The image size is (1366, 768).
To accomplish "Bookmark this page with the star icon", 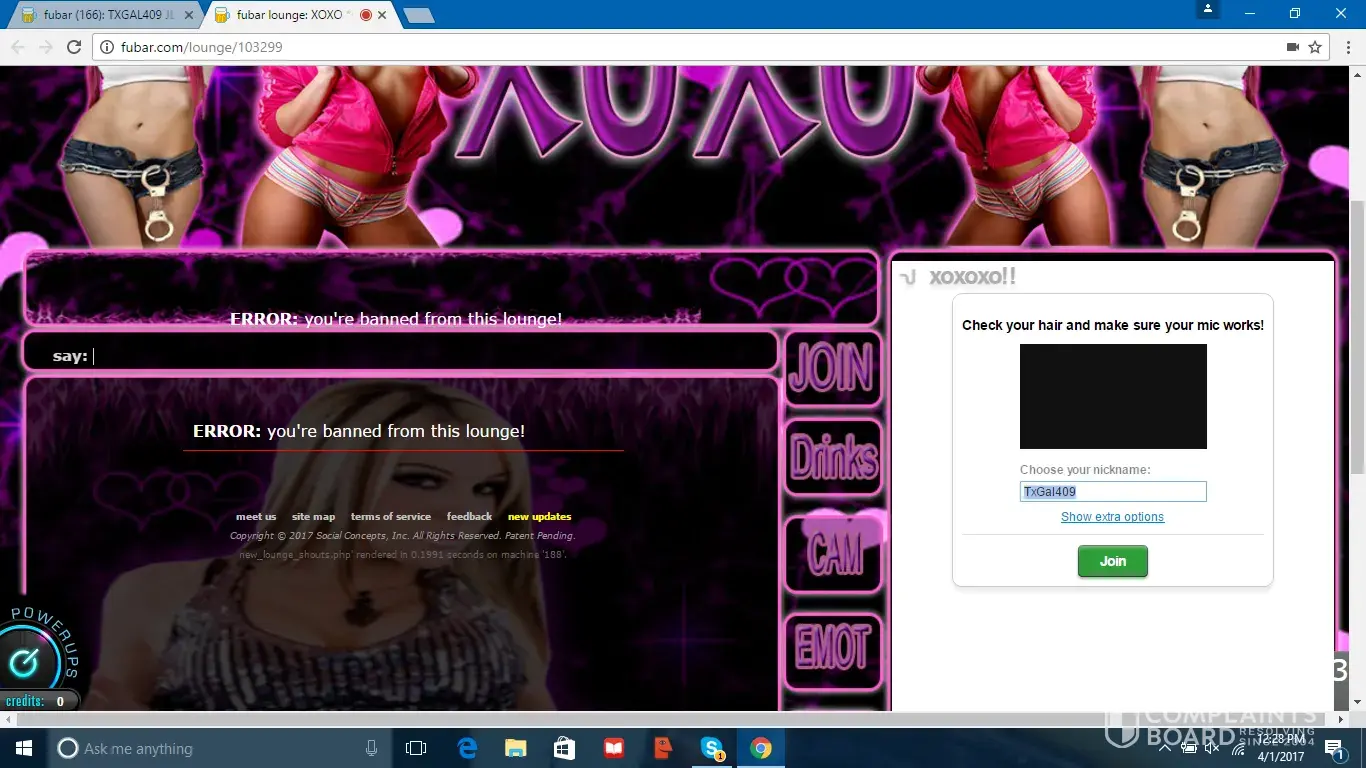I will tap(1316, 47).
